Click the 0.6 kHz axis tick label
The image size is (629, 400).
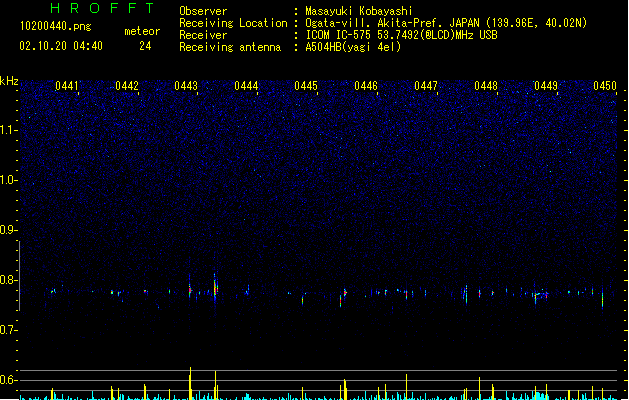(8, 380)
